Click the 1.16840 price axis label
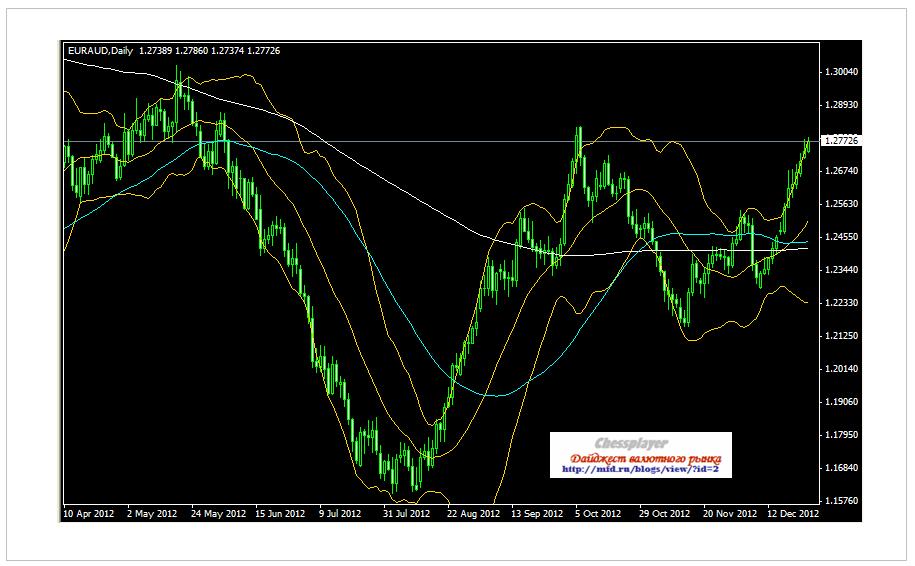Image resolution: width=915 pixels, height=566 pixels. pyautogui.click(x=842, y=468)
